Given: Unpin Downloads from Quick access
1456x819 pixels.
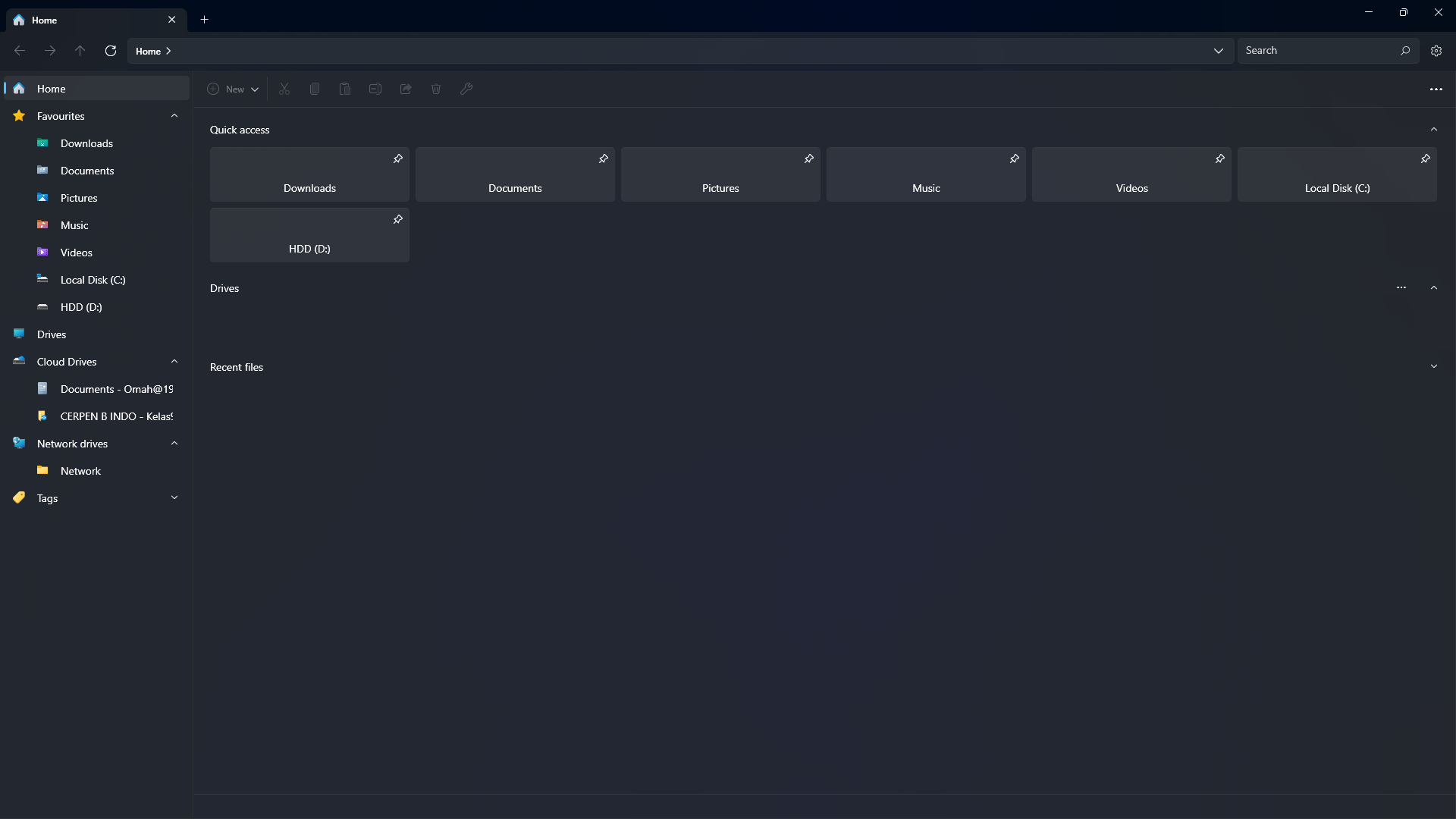Looking at the screenshot, I should pyautogui.click(x=397, y=158).
